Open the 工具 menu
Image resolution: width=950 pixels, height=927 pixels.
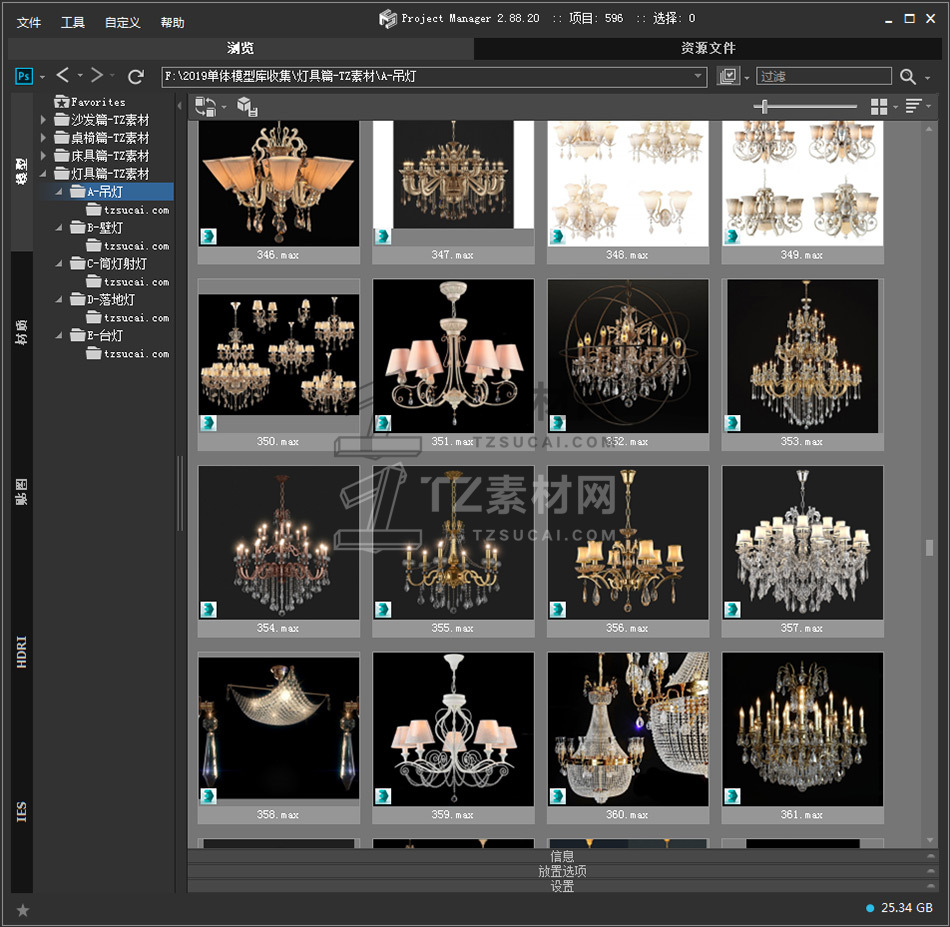[x=73, y=22]
